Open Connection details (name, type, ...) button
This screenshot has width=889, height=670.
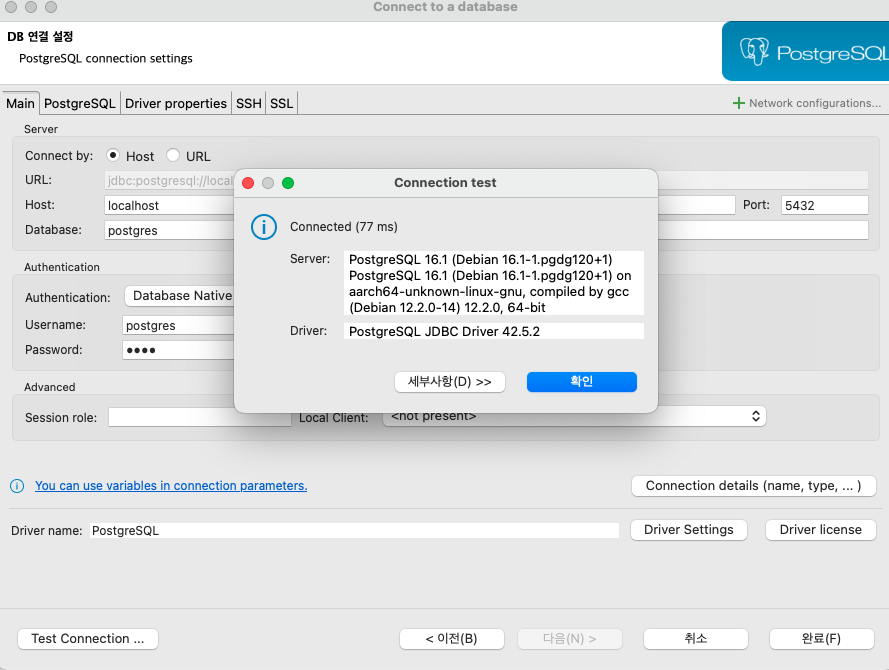click(x=753, y=486)
